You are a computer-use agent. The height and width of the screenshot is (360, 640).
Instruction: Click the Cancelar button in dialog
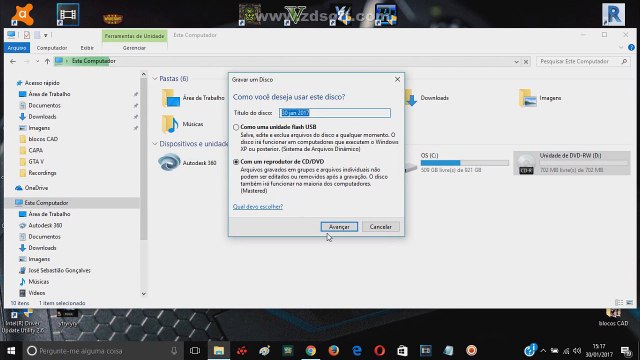pos(380,227)
